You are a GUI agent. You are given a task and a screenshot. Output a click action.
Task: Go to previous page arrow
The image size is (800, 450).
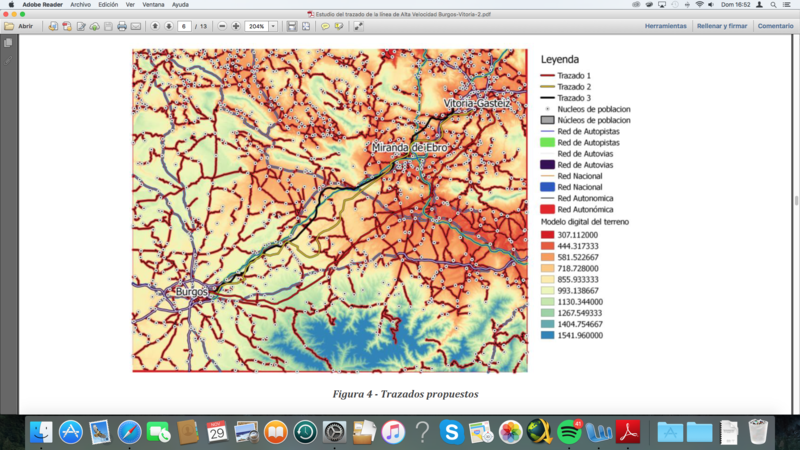pos(155,26)
